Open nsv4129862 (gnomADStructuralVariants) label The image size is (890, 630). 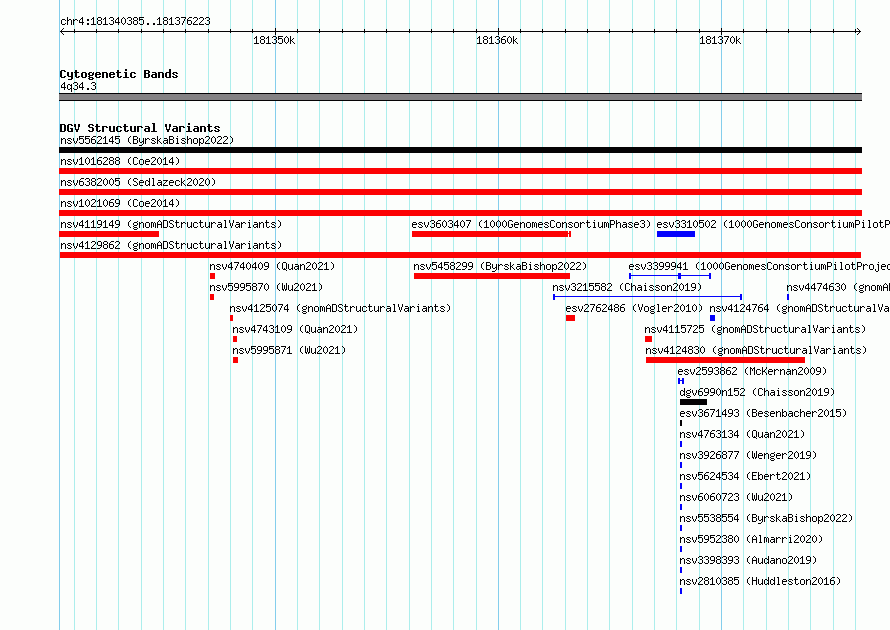tap(171, 245)
